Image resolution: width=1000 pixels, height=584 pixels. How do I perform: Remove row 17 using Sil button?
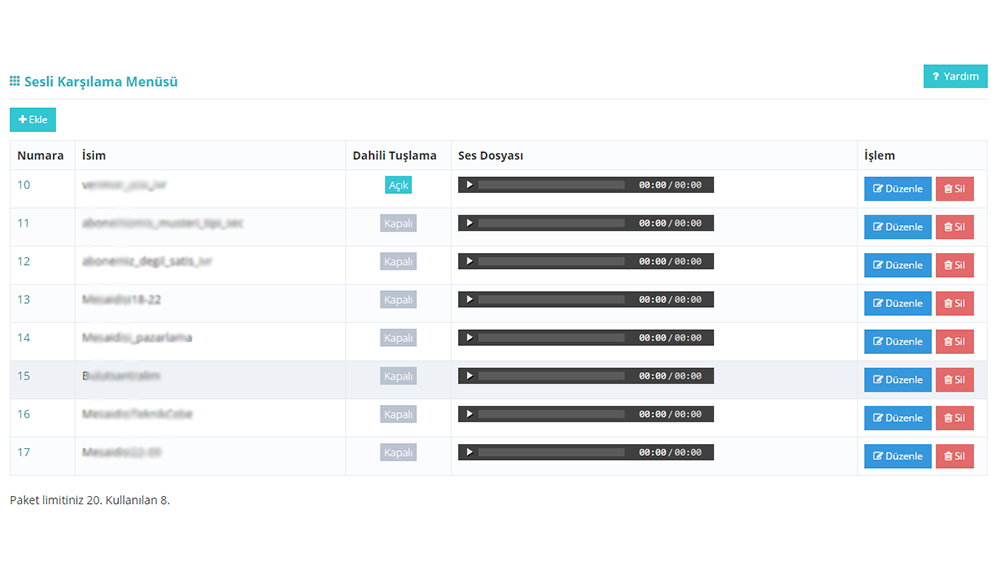(x=954, y=456)
